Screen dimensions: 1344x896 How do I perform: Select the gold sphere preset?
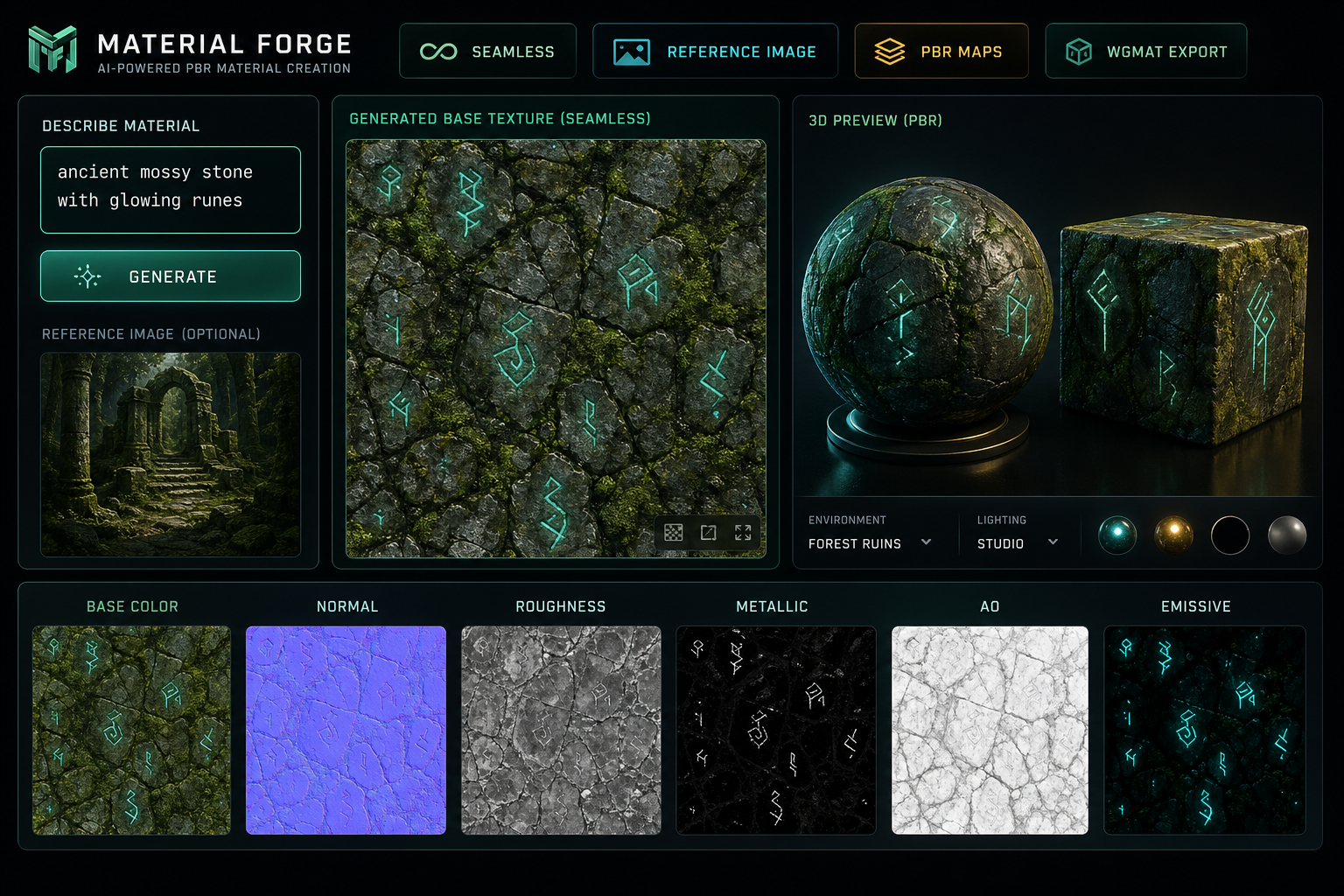[x=1173, y=535]
